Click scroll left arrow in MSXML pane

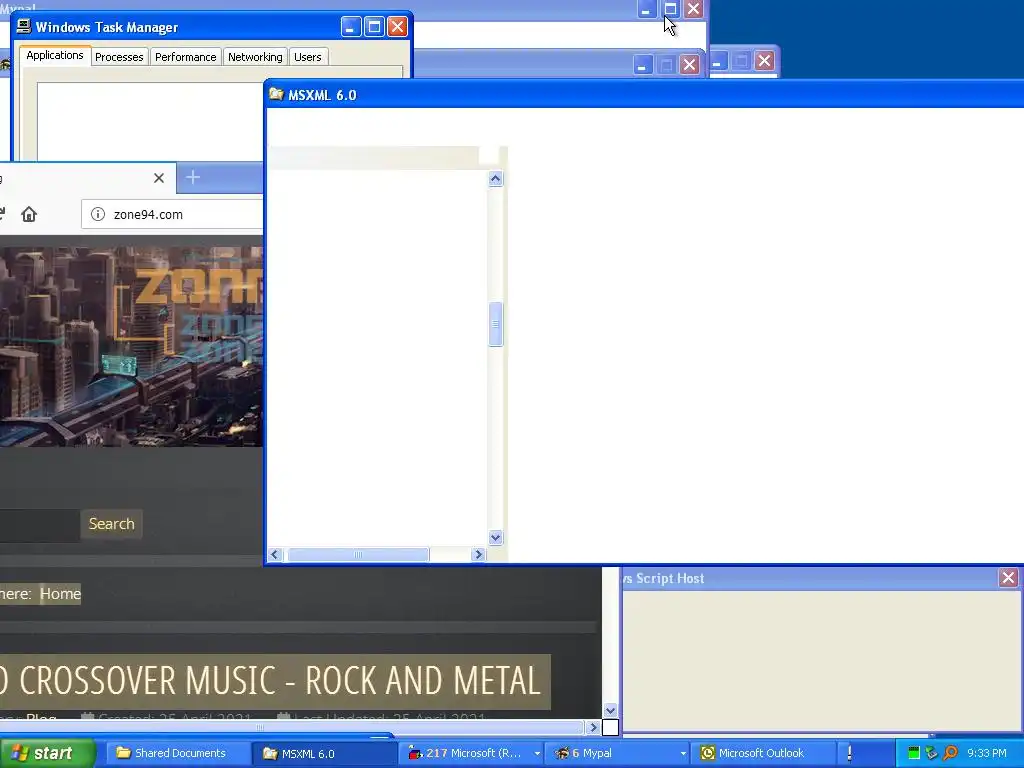(275, 554)
